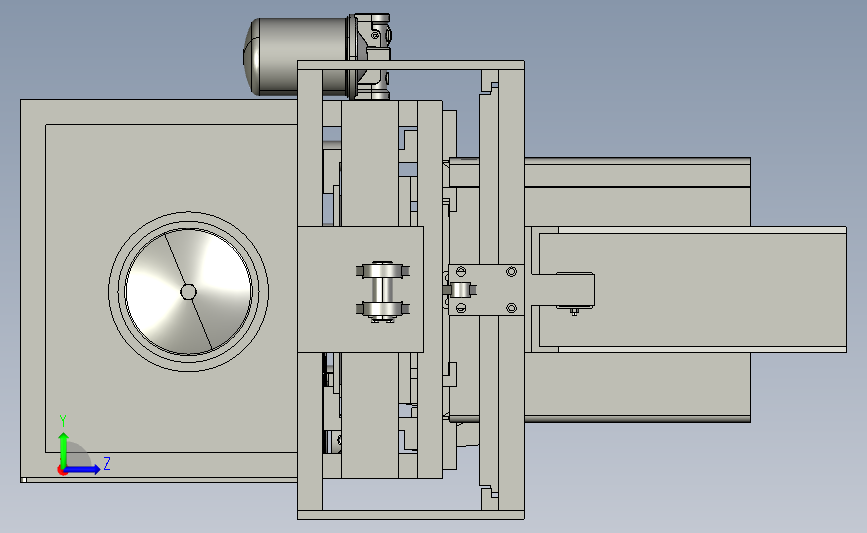Click the green Y axis arrow

coord(63,449)
